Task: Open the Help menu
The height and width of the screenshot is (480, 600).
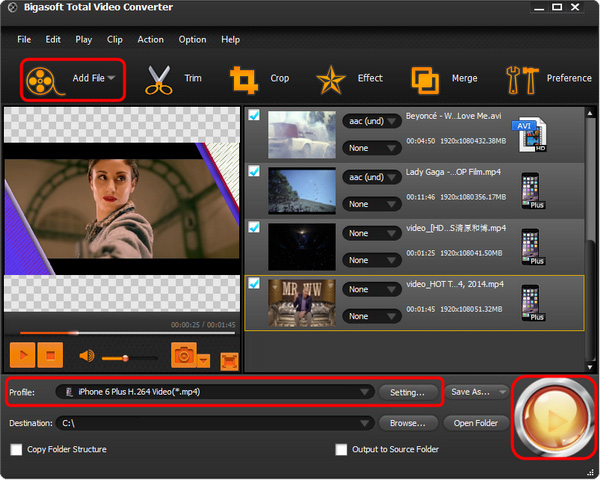Action: (x=230, y=39)
